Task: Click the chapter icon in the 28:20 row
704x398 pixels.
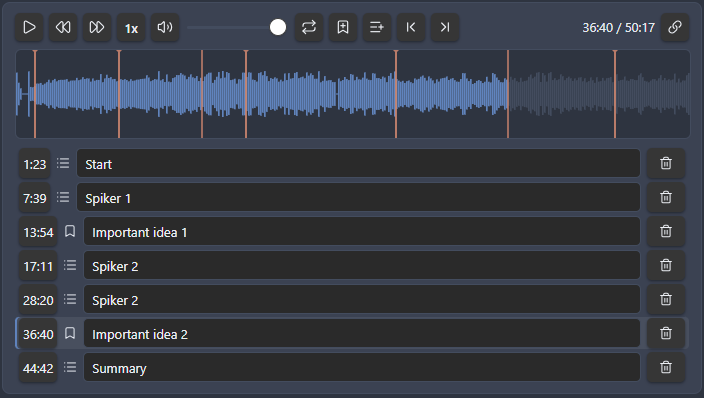Action: point(70,299)
